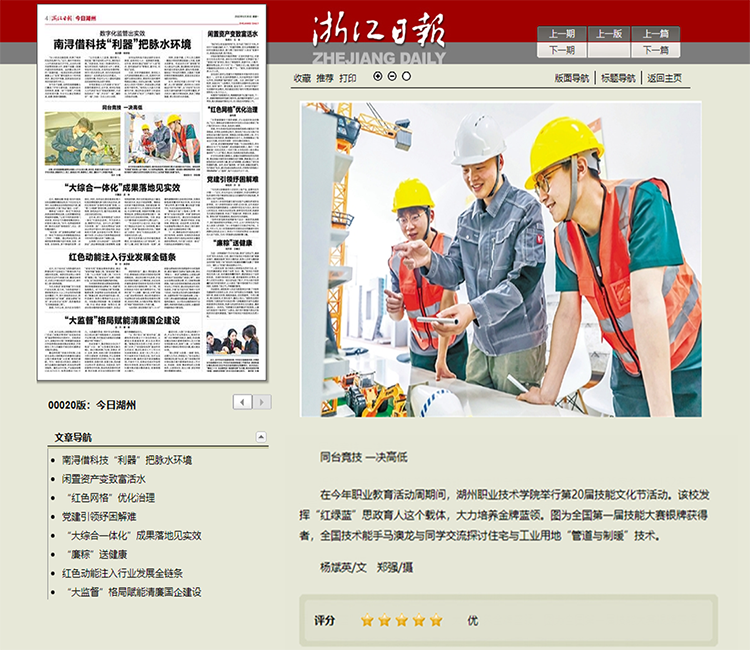
Task: Open the 南浔借科技"利器"把脉水环境 article link
Action: tap(126, 460)
